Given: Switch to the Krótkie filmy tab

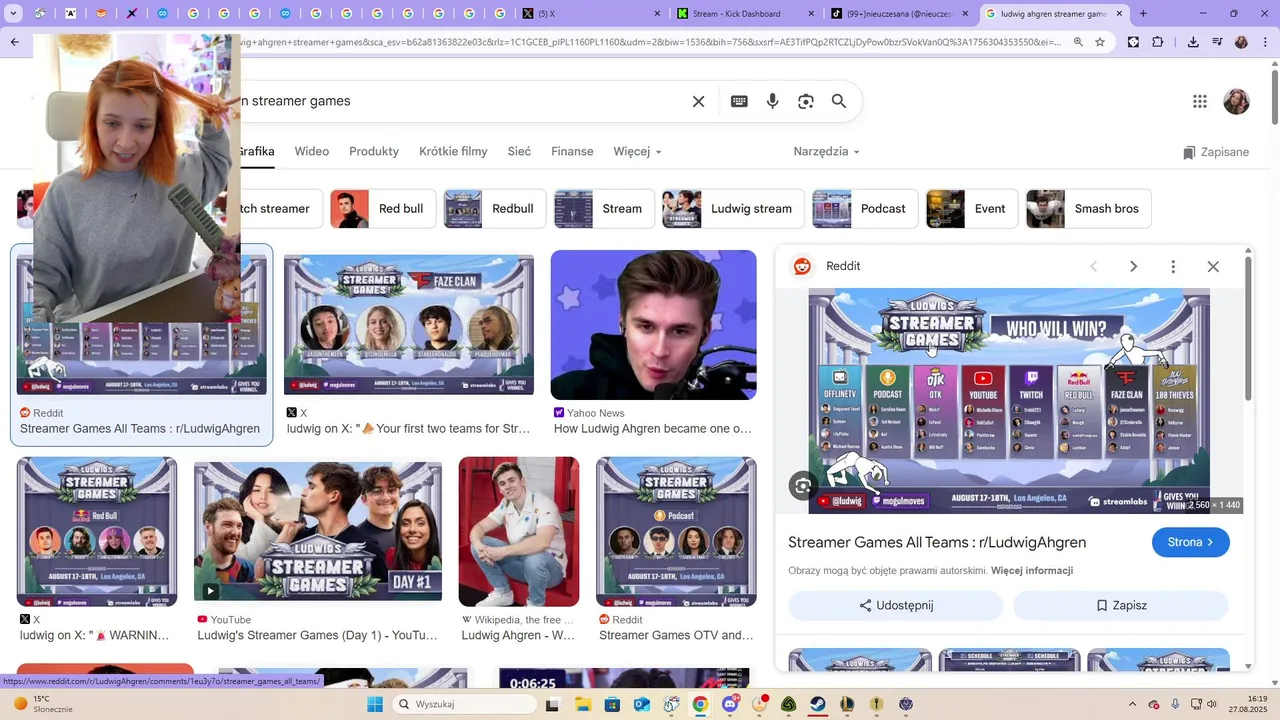Looking at the screenshot, I should point(453,151).
